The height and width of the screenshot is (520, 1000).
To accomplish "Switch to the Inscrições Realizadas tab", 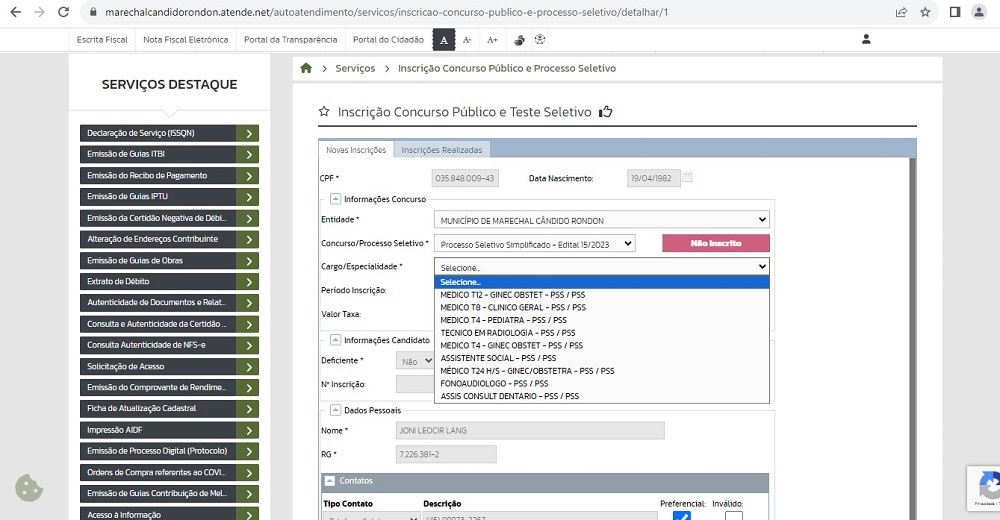I will click(441, 150).
